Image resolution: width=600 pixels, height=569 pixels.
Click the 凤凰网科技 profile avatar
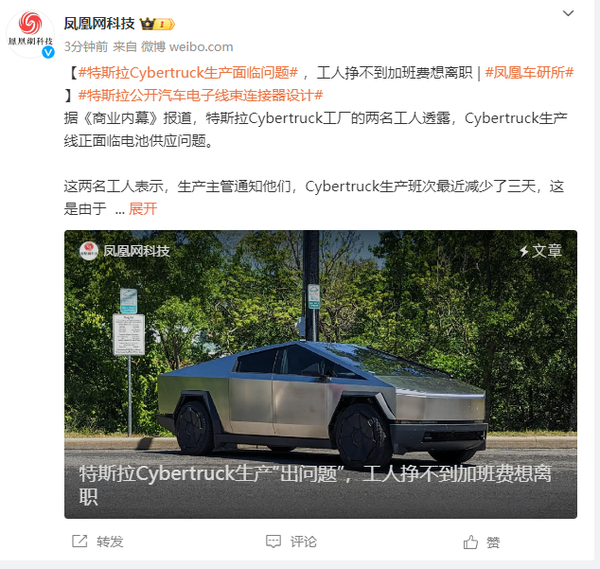click(x=30, y=34)
